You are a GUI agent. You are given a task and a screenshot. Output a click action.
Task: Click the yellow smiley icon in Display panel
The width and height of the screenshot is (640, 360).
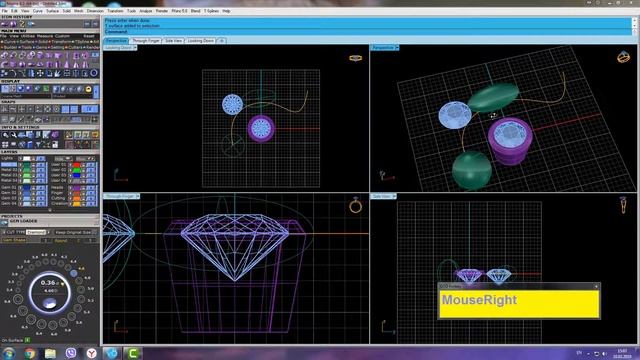pos(88,89)
